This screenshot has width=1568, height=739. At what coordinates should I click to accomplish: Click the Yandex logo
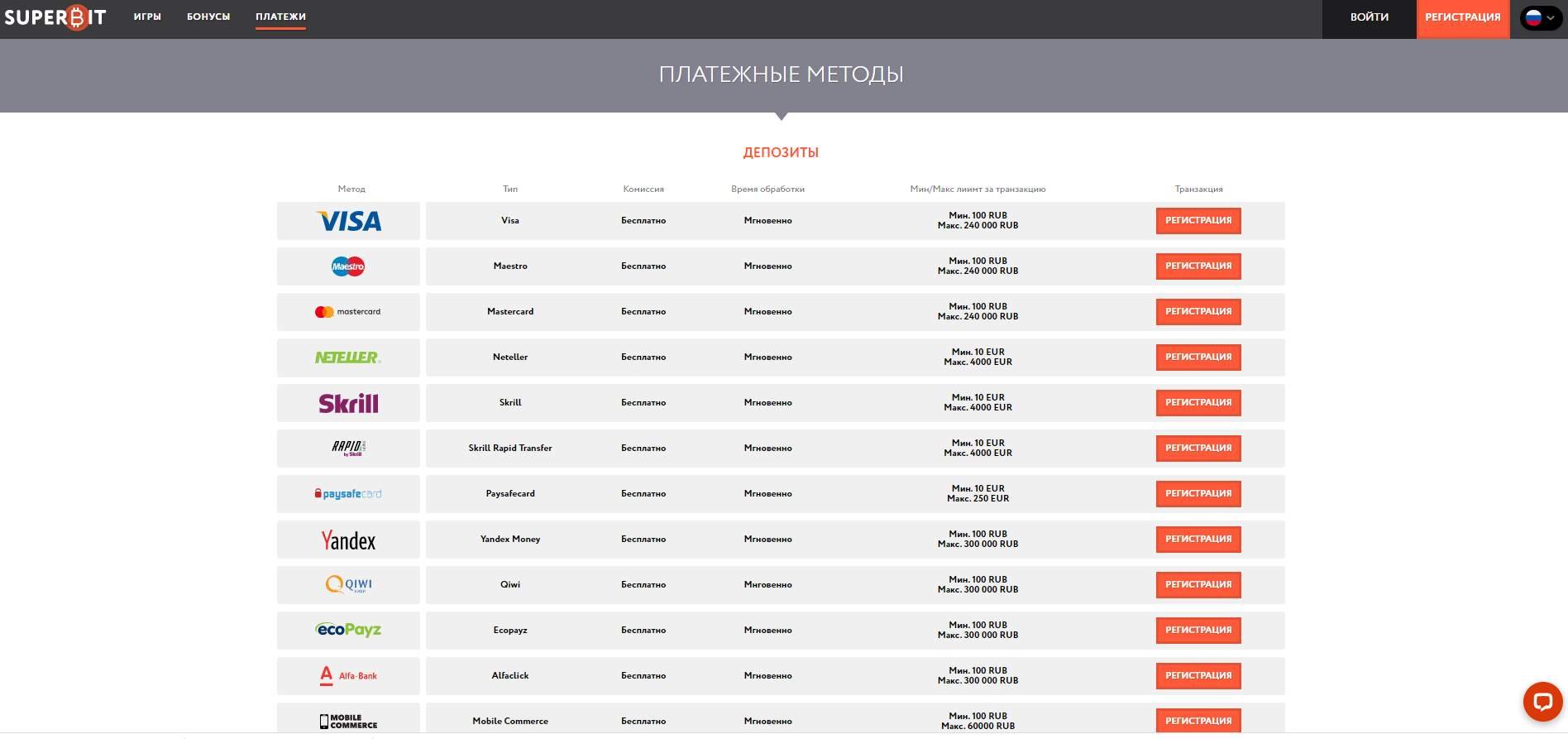(x=348, y=540)
